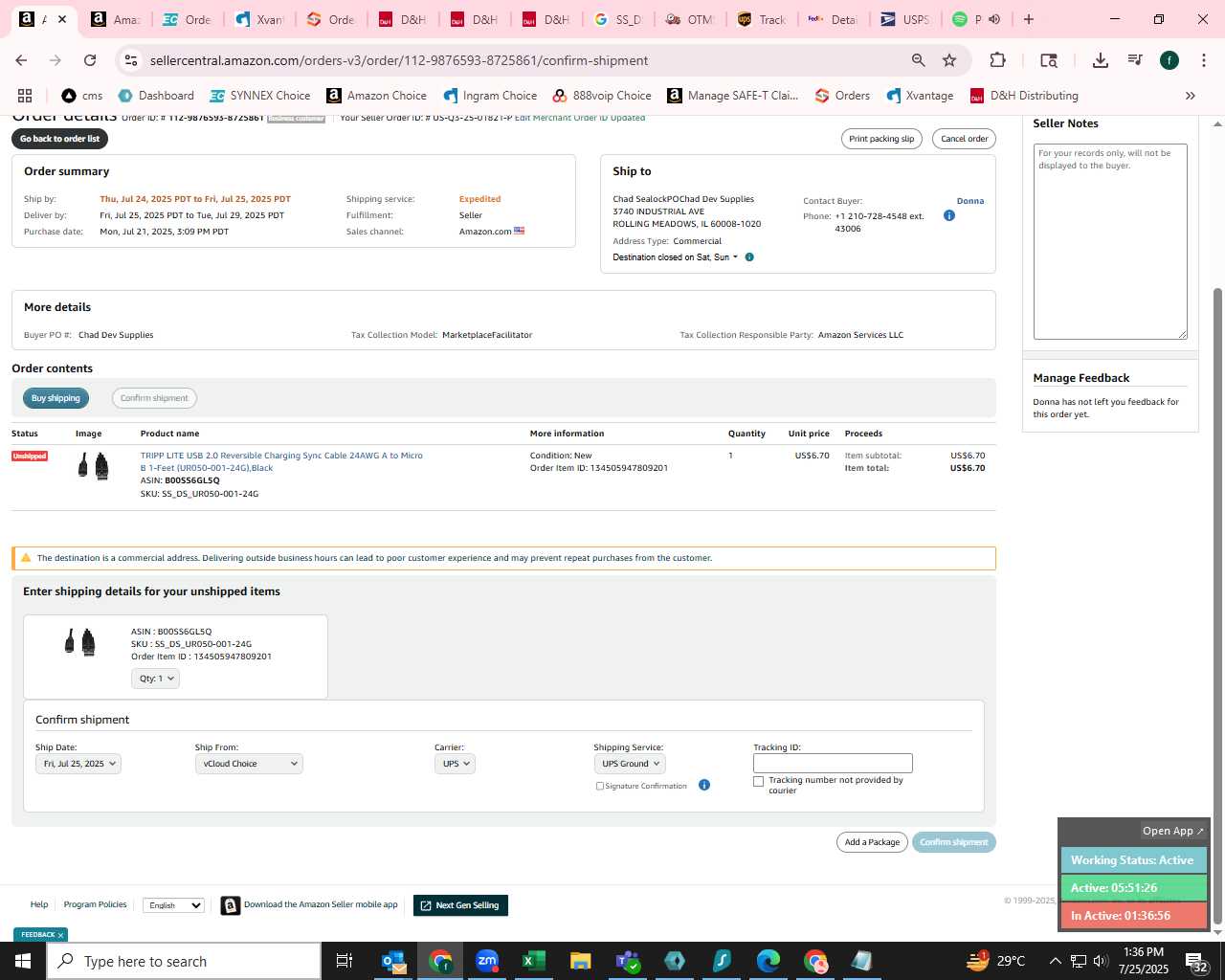Click the Donna contact buyer link

pyautogui.click(x=970, y=201)
